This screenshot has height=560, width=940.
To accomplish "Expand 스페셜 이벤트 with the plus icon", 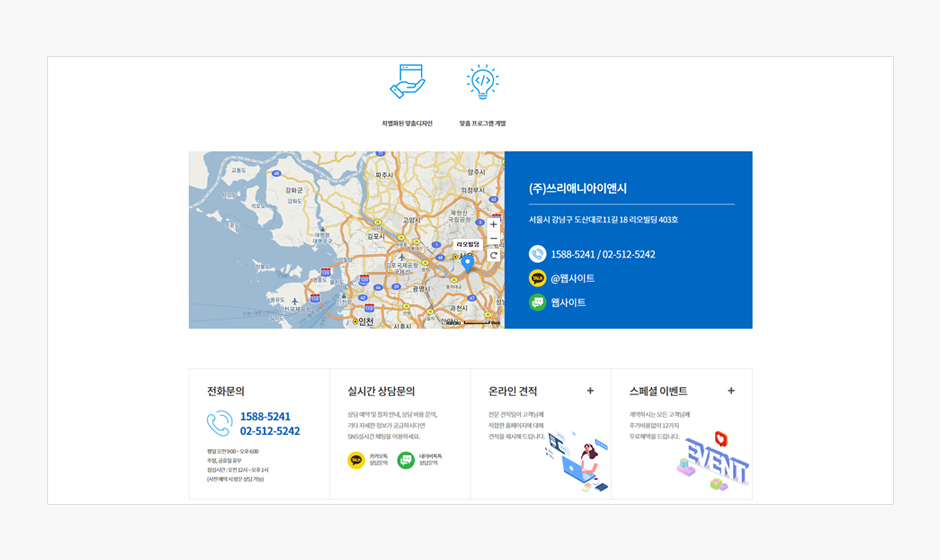I will (731, 391).
